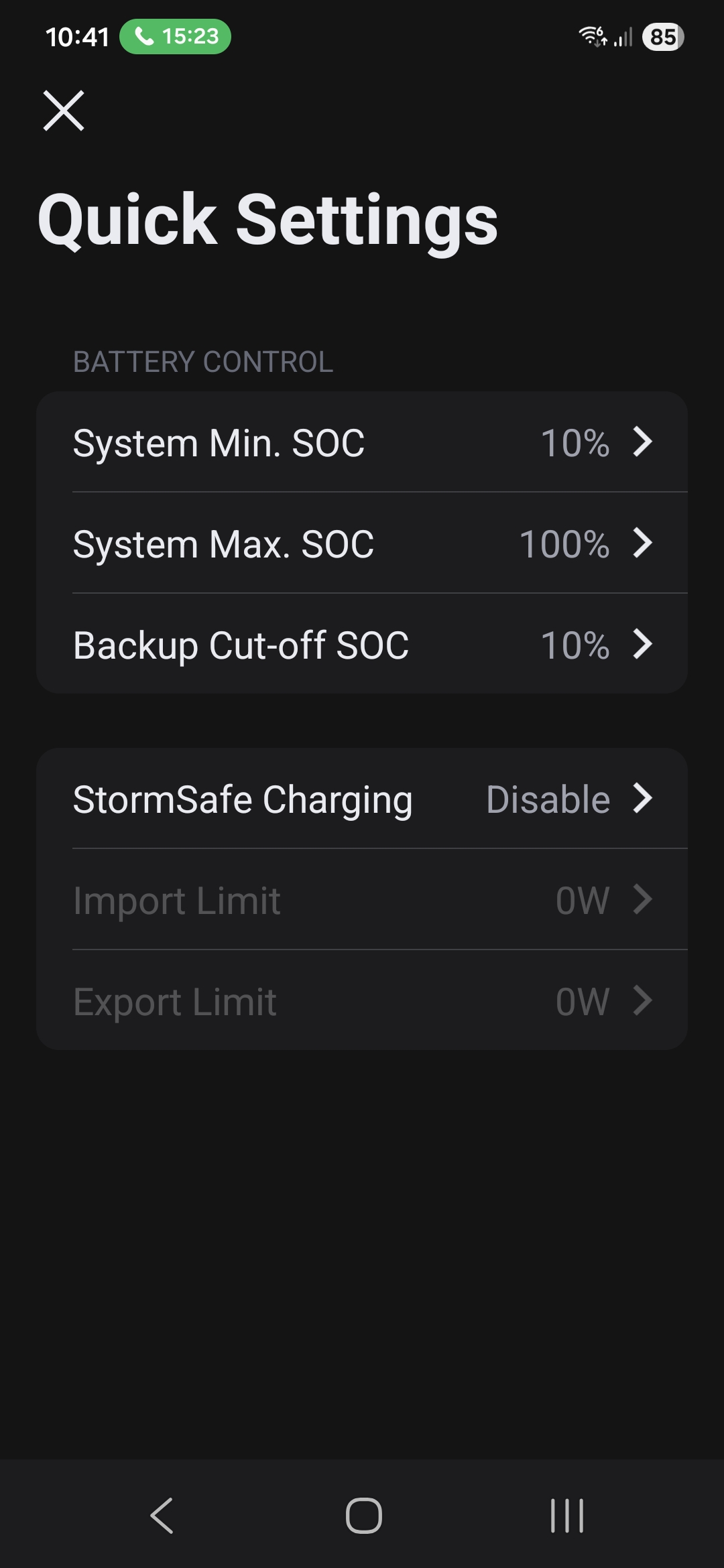Select the Export Limit 0W value
724x1568 pixels.
pyautogui.click(x=582, y=1001)
